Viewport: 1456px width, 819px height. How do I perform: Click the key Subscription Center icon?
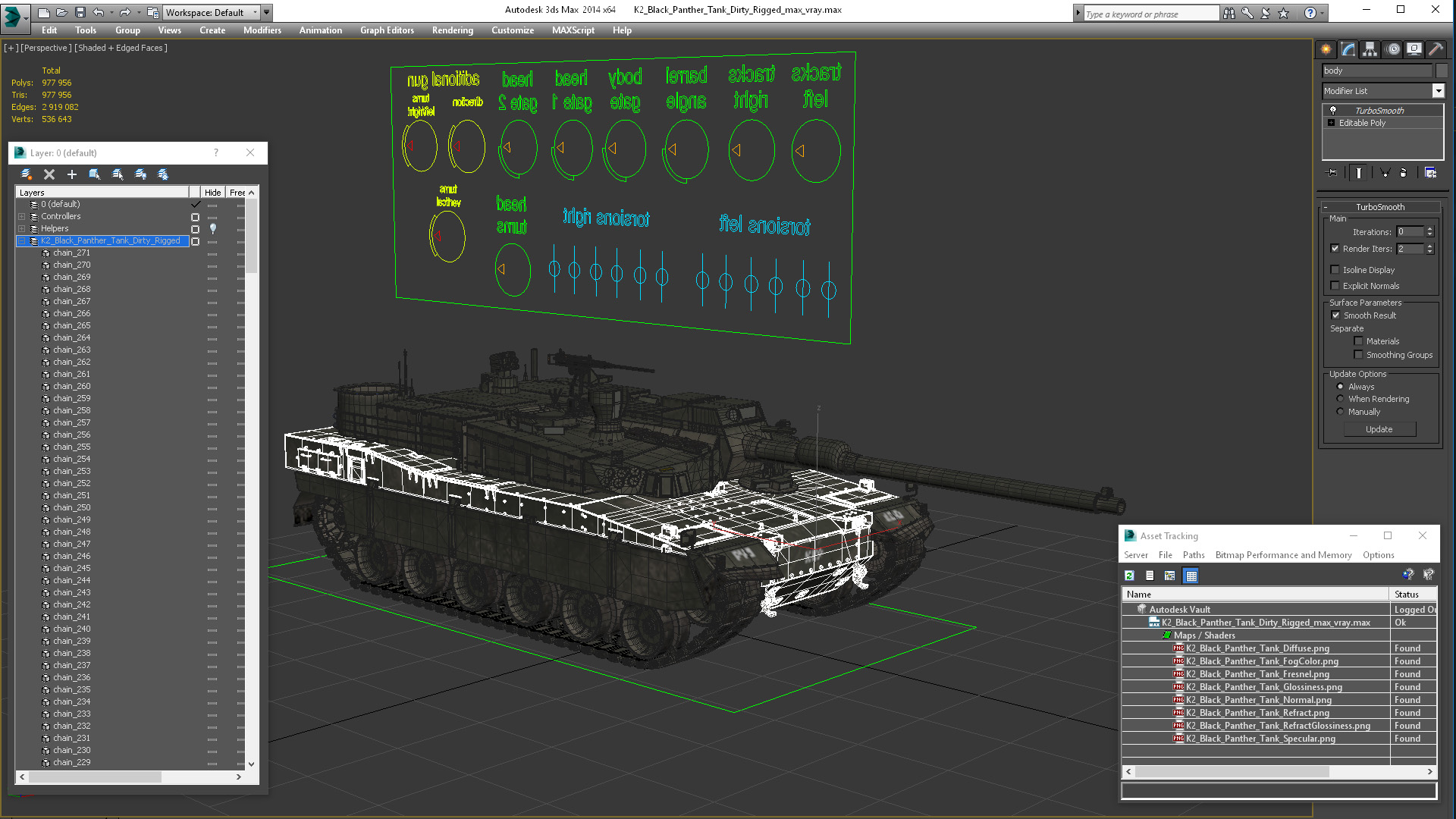(x=1247, y=13)
